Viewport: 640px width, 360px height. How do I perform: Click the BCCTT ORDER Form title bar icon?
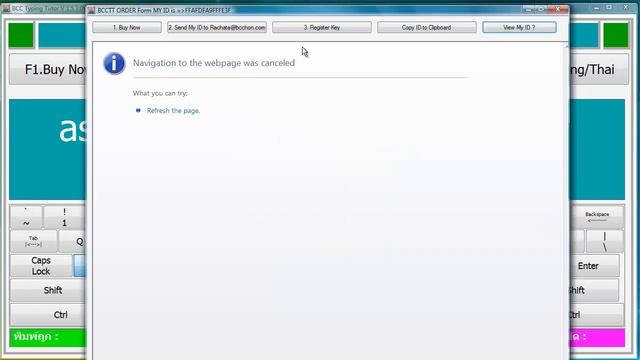92,10
